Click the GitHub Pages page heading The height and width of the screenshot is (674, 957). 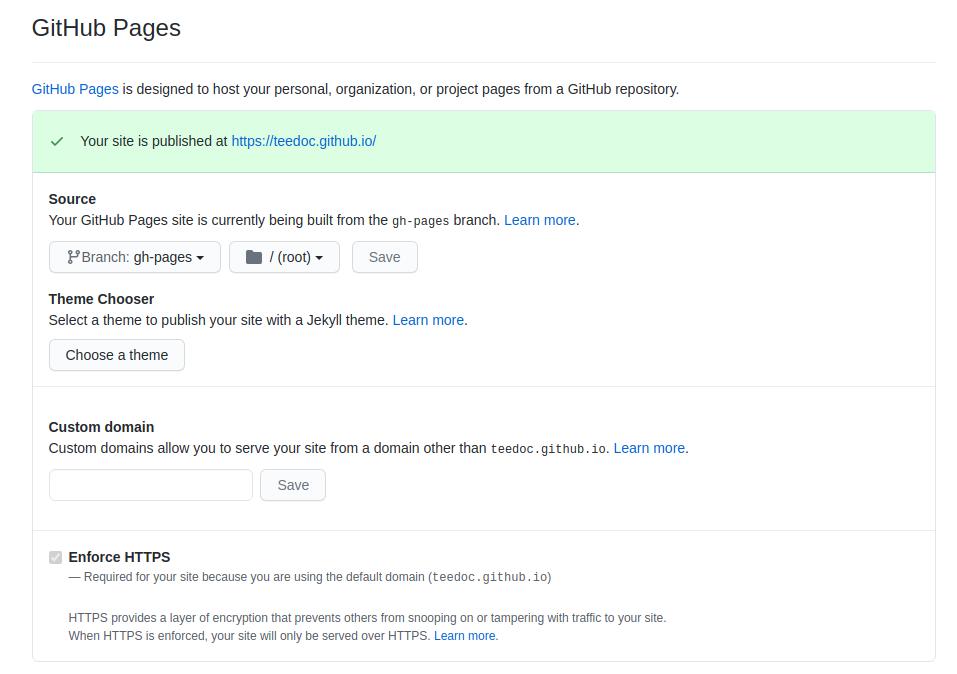point(106,28)
